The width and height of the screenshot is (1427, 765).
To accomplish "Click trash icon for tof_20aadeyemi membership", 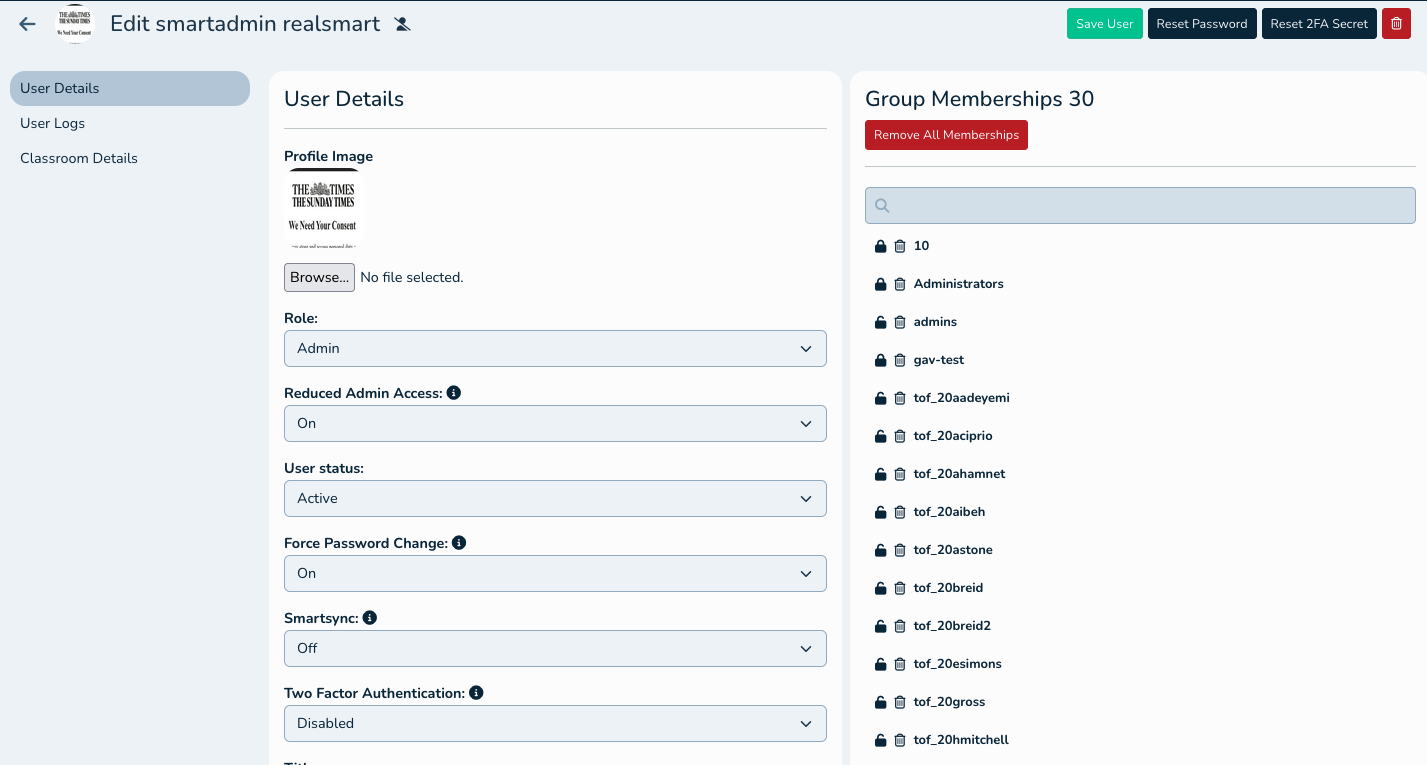I will pos(899,398).
